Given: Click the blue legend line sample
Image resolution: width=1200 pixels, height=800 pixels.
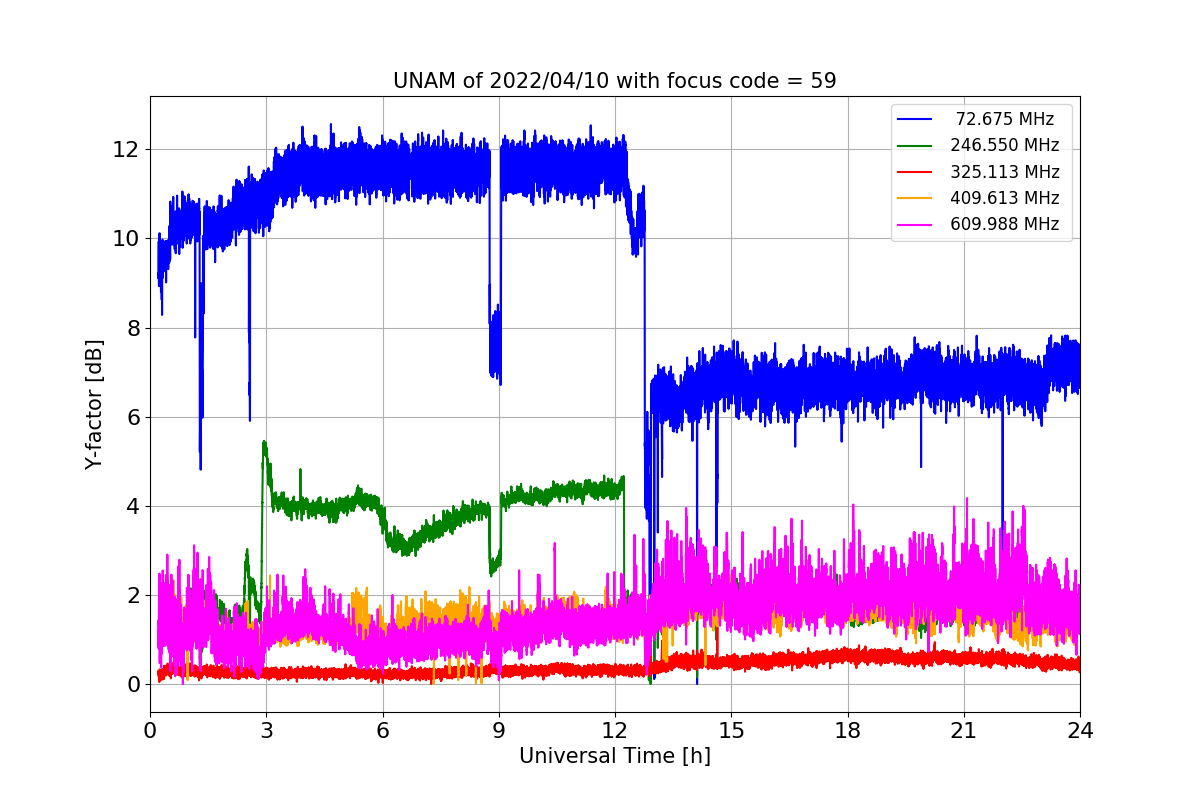Looking at the screenshot, I should (x=916, y=119).
